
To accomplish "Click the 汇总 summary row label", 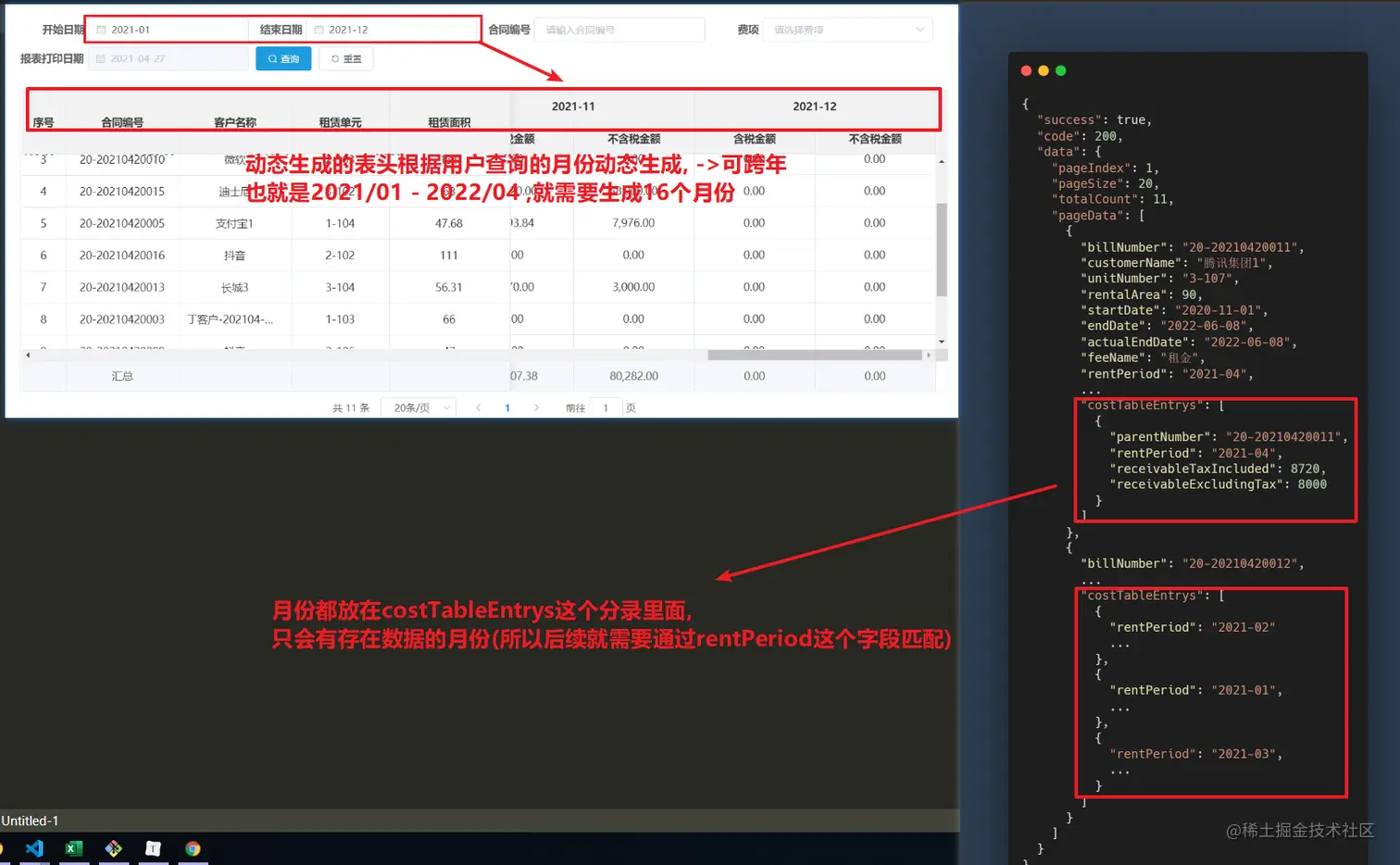I will point(122,376).
